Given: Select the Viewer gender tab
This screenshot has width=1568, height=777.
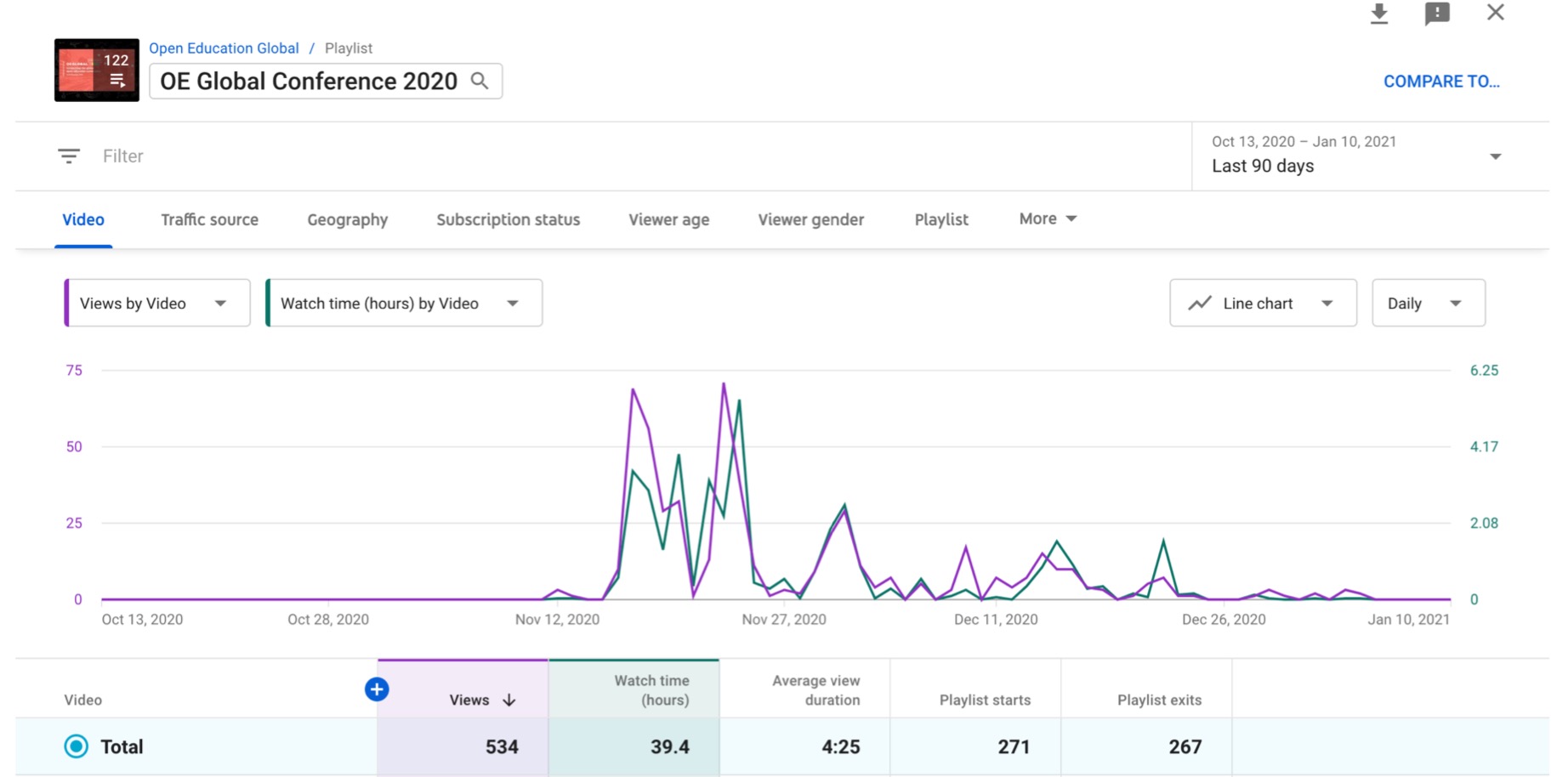Looking at the screenshot, I should pos(810,219).
